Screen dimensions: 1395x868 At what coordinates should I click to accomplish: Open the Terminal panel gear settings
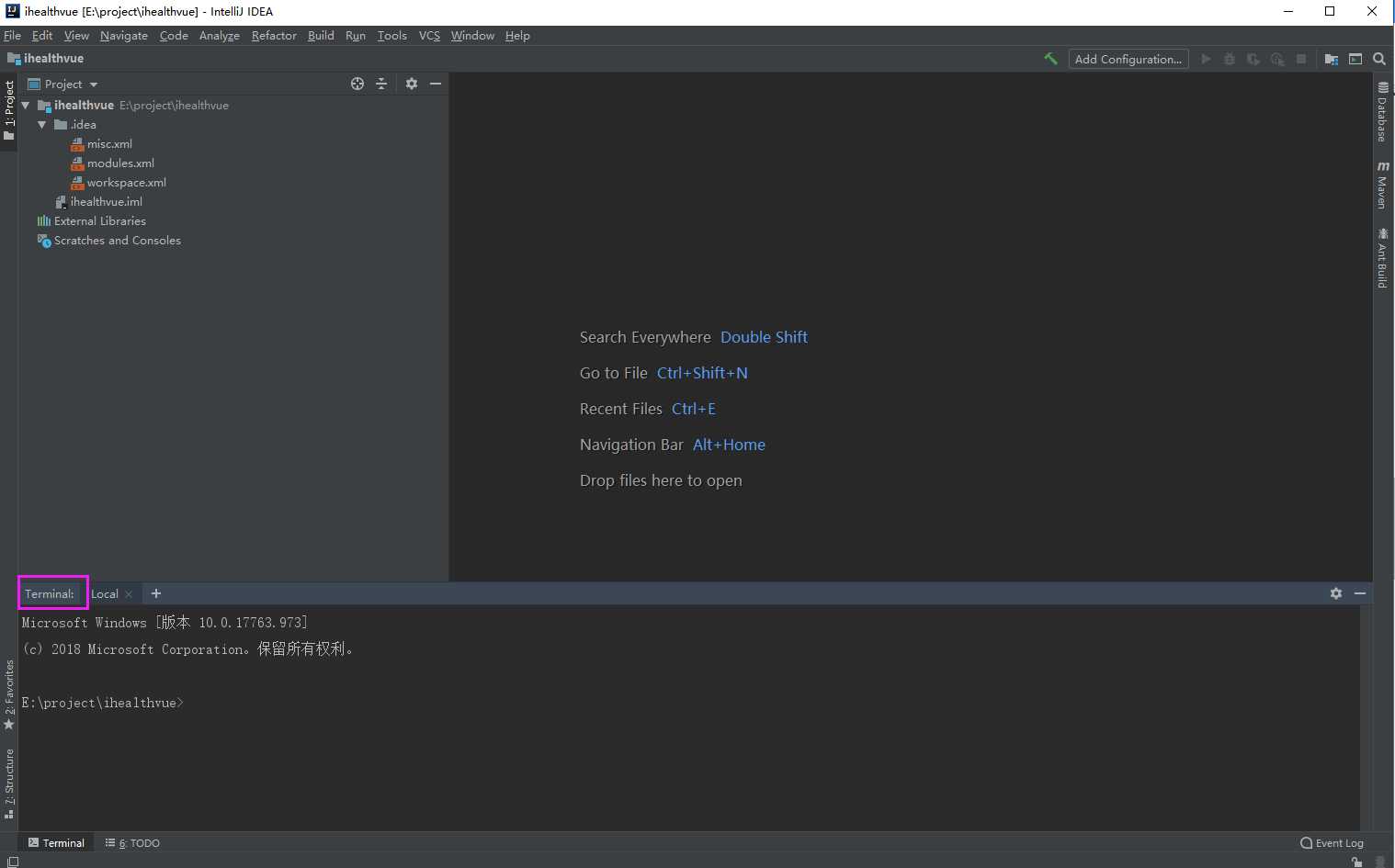click(1336, 593)
